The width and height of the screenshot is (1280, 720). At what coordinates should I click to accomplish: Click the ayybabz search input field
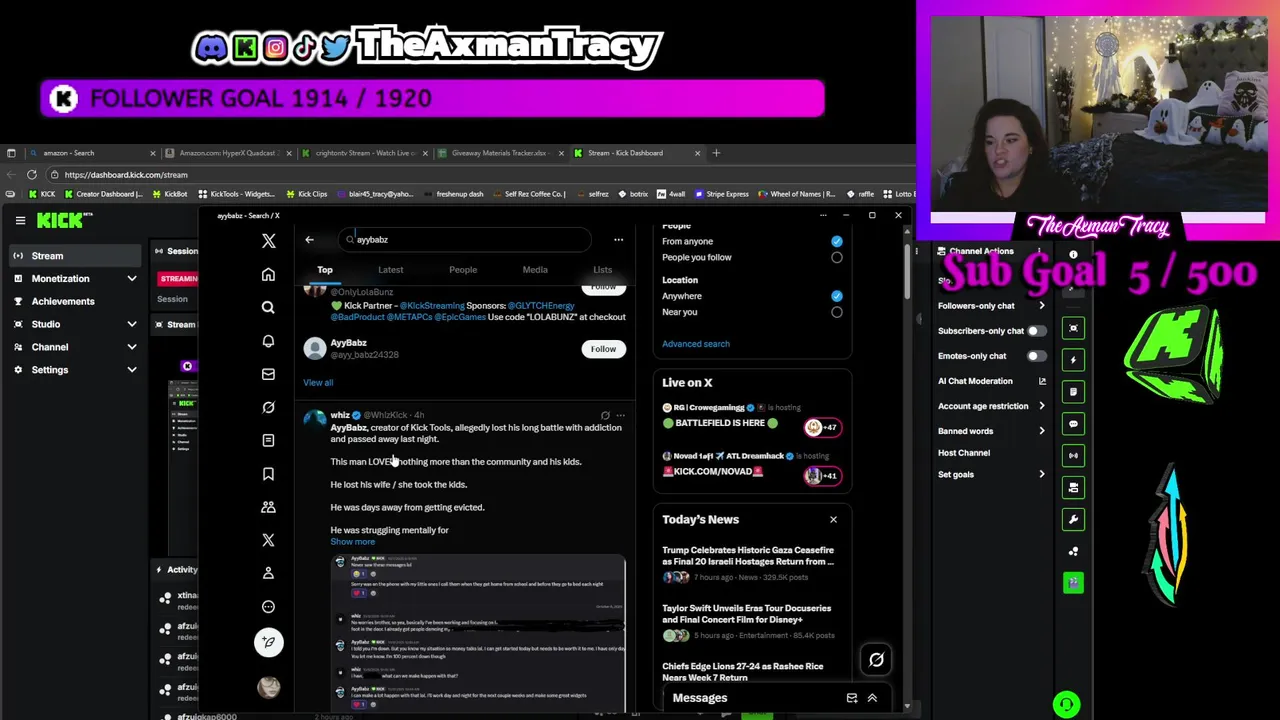coord(463,239)
